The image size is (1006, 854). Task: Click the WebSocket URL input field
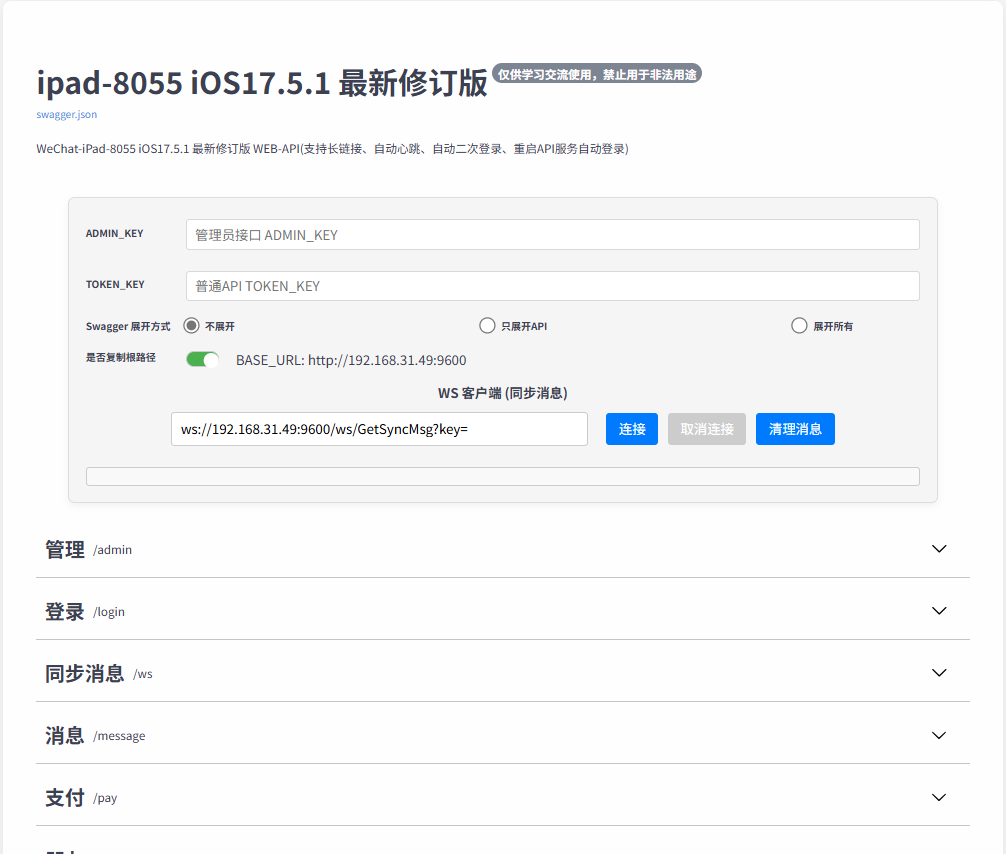point(379,429)
